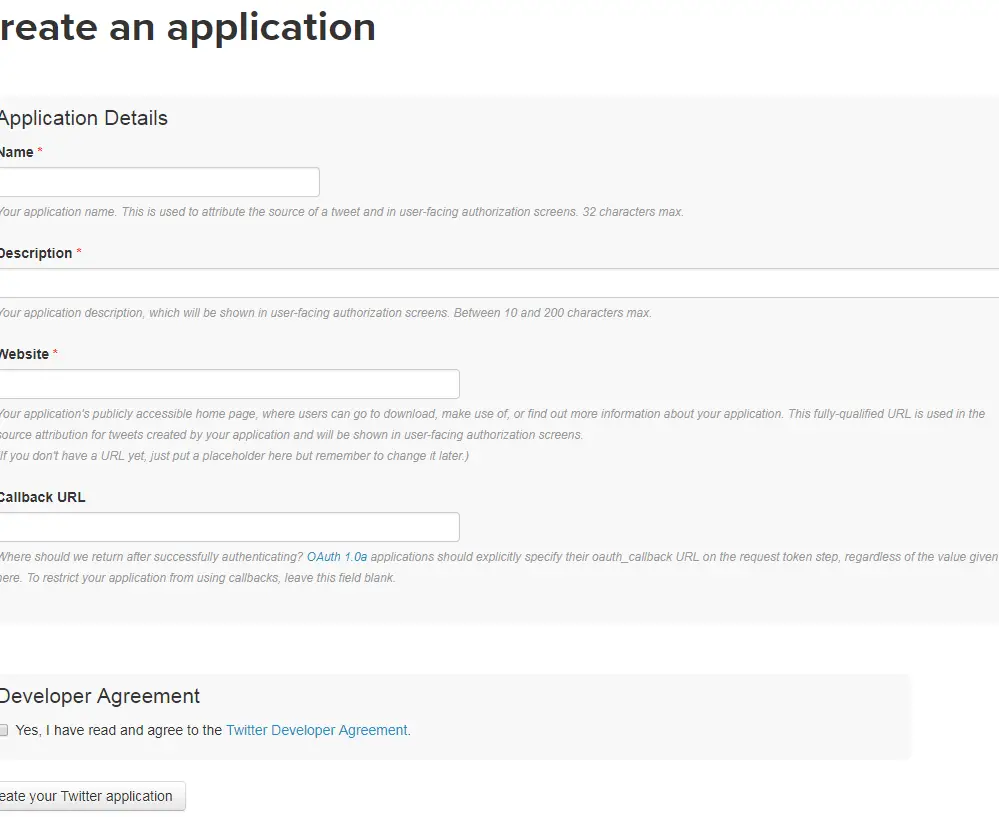This screenshot has height=817, width=999.
Task: Open the OAuth 1.0a link
Action: pos(337,557)
